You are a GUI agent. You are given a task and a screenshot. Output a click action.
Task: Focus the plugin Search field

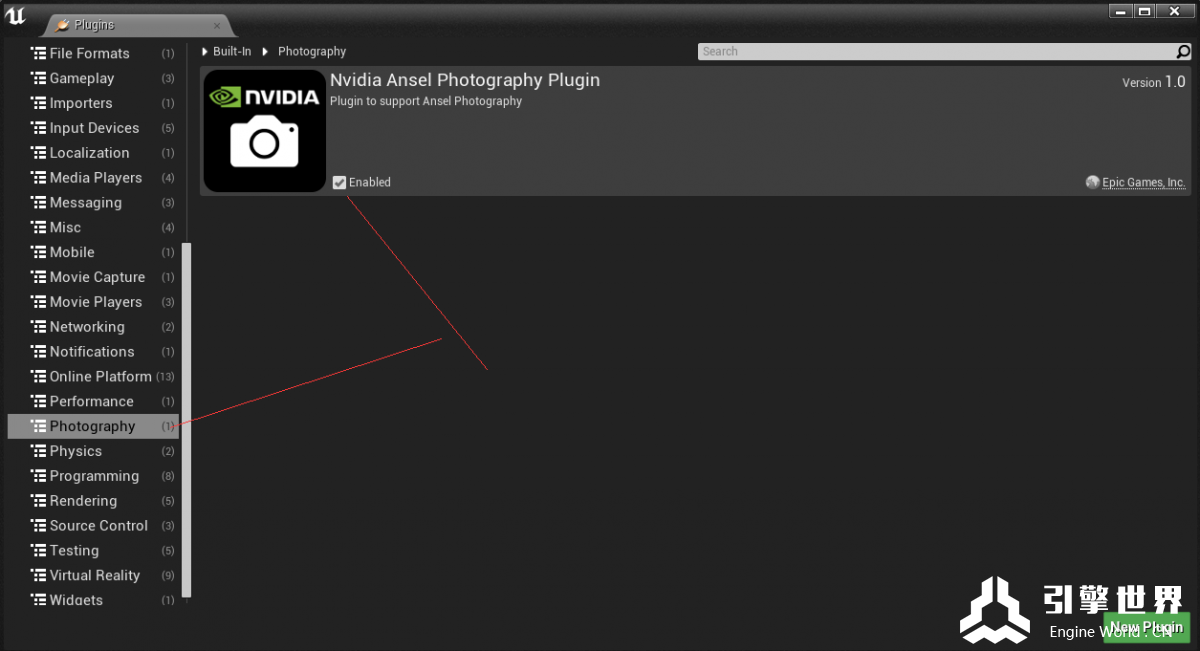coord(936,52)
